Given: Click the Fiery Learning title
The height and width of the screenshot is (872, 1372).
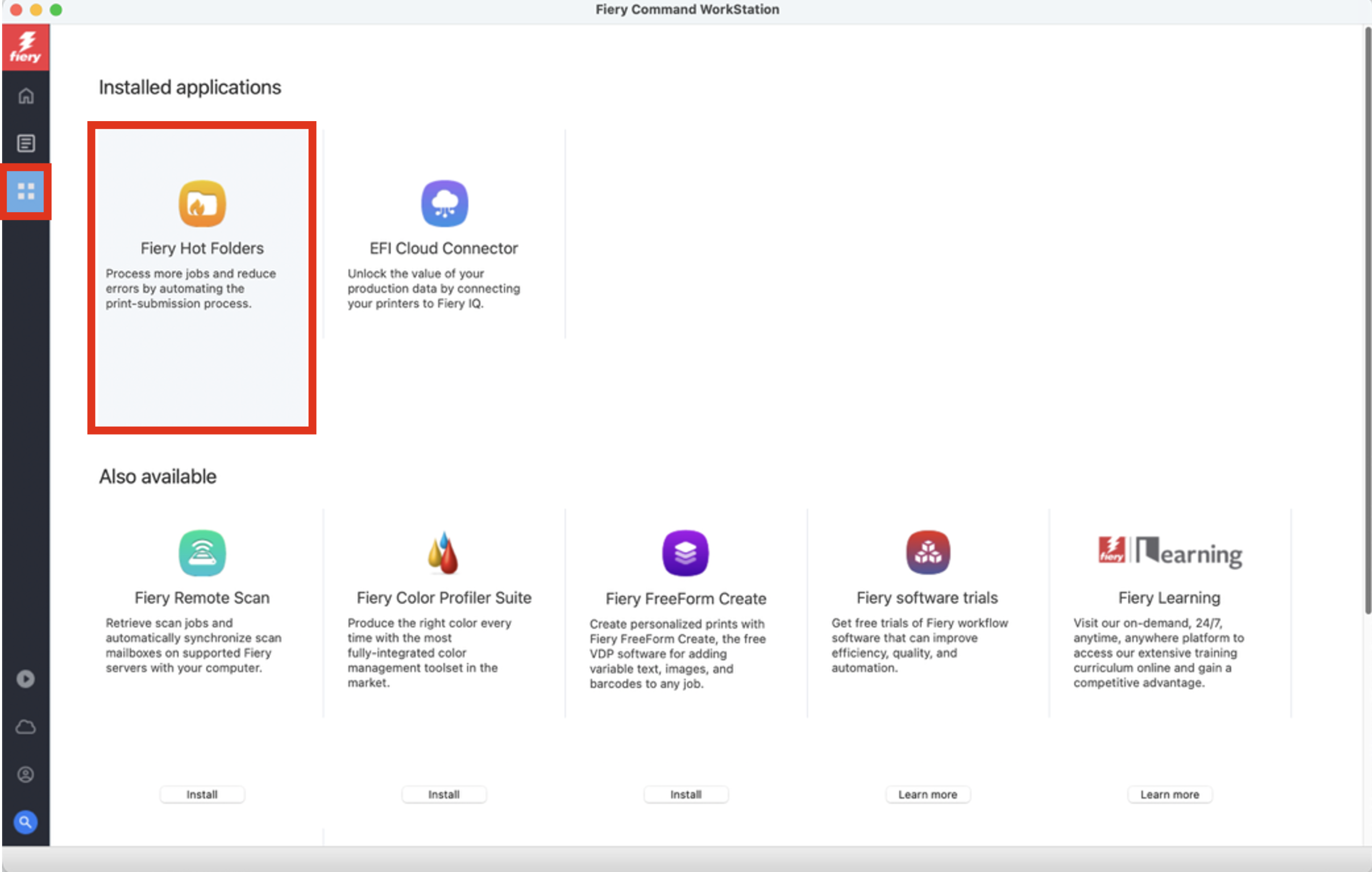Looking at the screenshot, I should tap(1170, 598).
